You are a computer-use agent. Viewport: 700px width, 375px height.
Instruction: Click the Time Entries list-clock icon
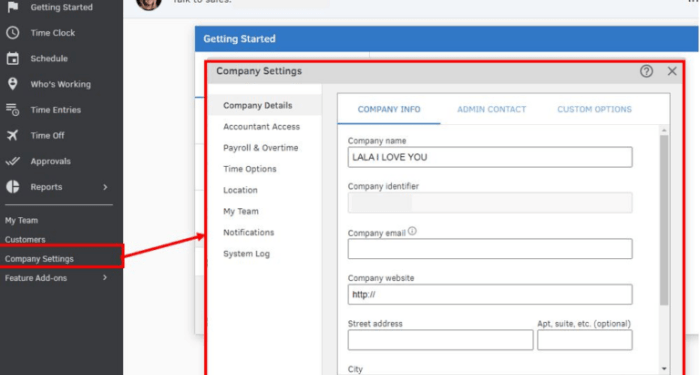pyautogui.click(x=12, y=109)
